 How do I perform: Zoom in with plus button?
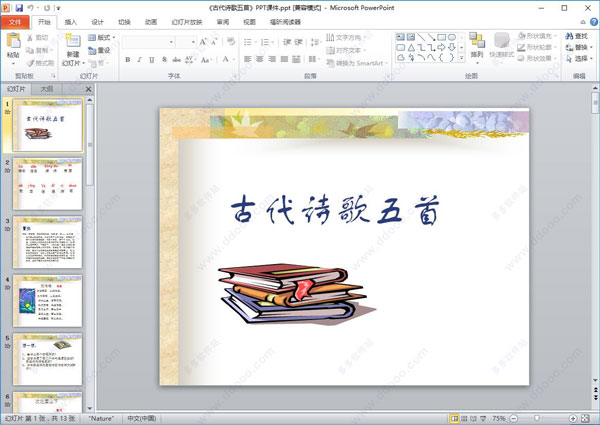click(572, 418)
